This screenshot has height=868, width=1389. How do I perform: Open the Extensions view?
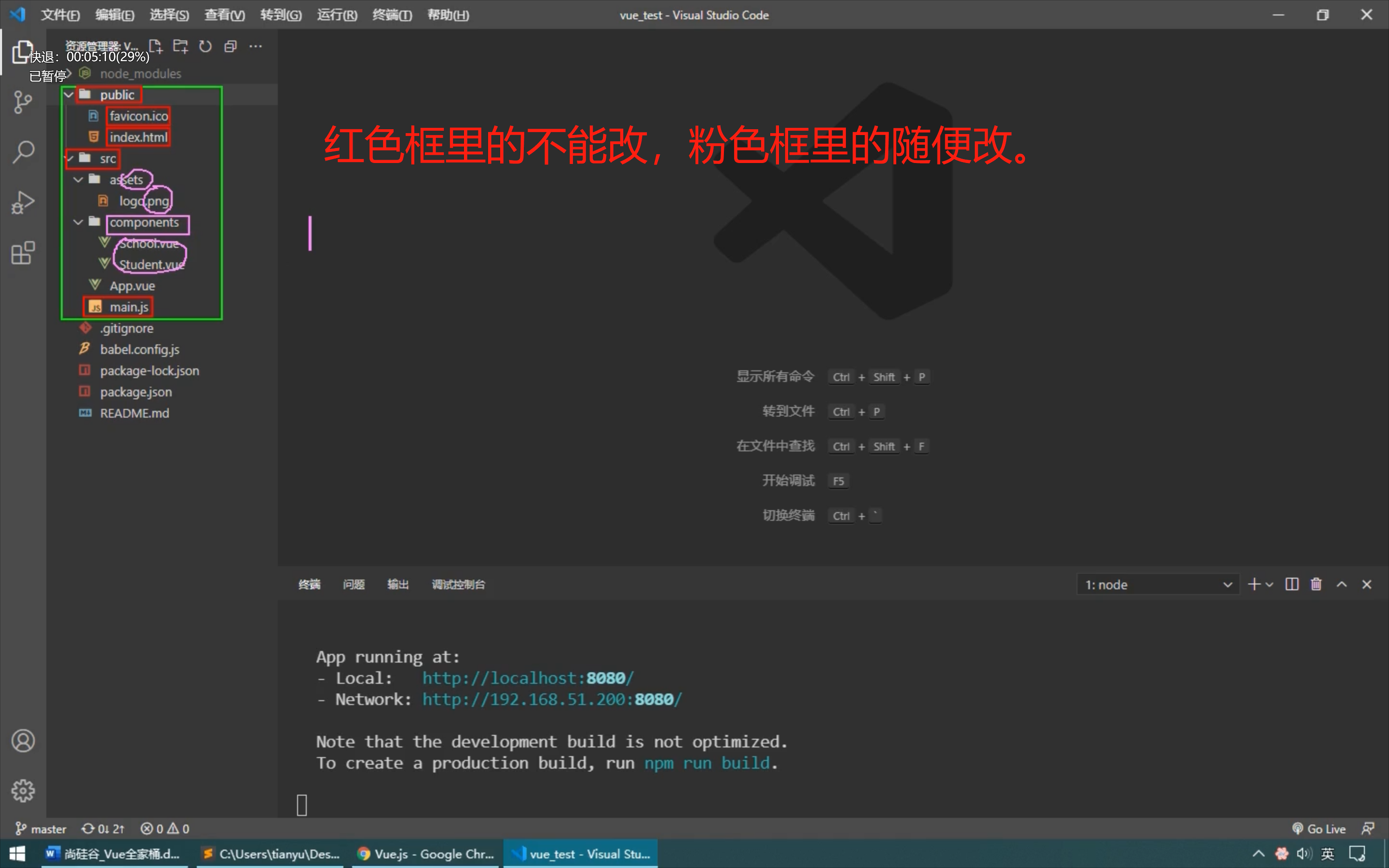(23, 253)
